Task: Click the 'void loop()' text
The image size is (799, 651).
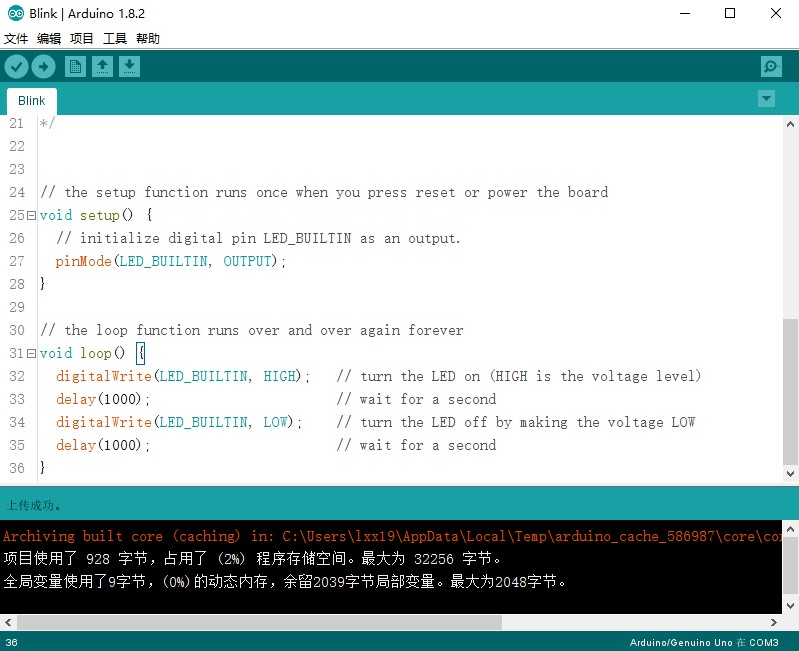Action: coord(82,353)
